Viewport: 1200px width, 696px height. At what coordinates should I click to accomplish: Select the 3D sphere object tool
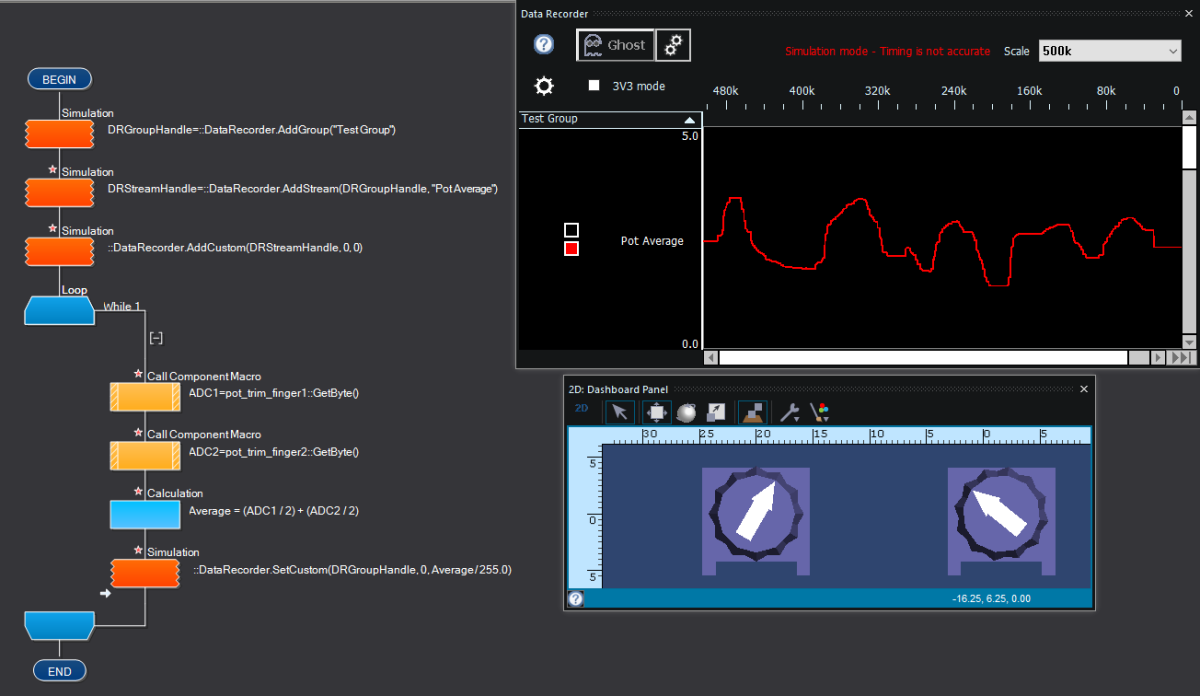(x=689, y=411)
